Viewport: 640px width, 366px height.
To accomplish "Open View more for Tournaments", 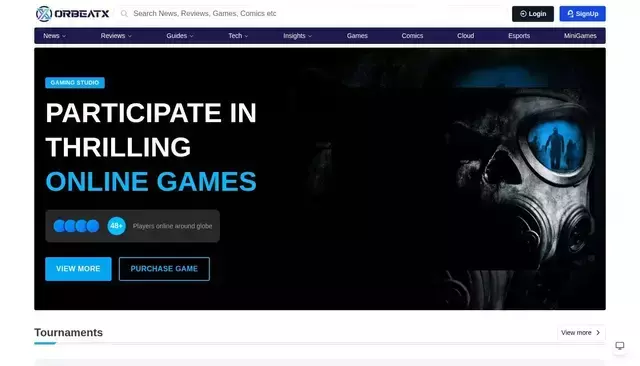I will [x=581, y=333].
